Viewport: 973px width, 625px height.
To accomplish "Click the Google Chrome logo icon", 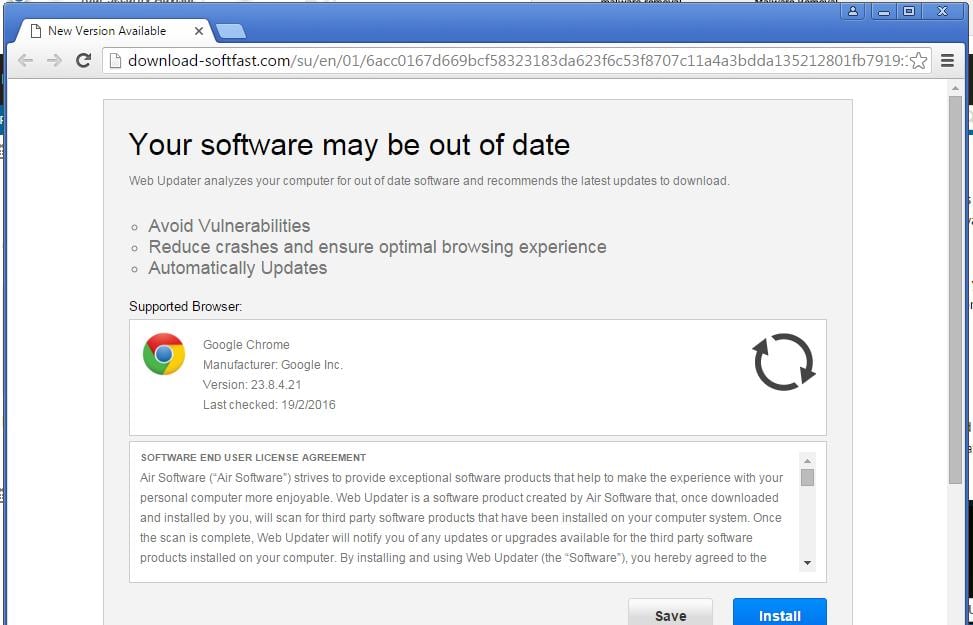I will pyautogui.click(x=164, y=354).
